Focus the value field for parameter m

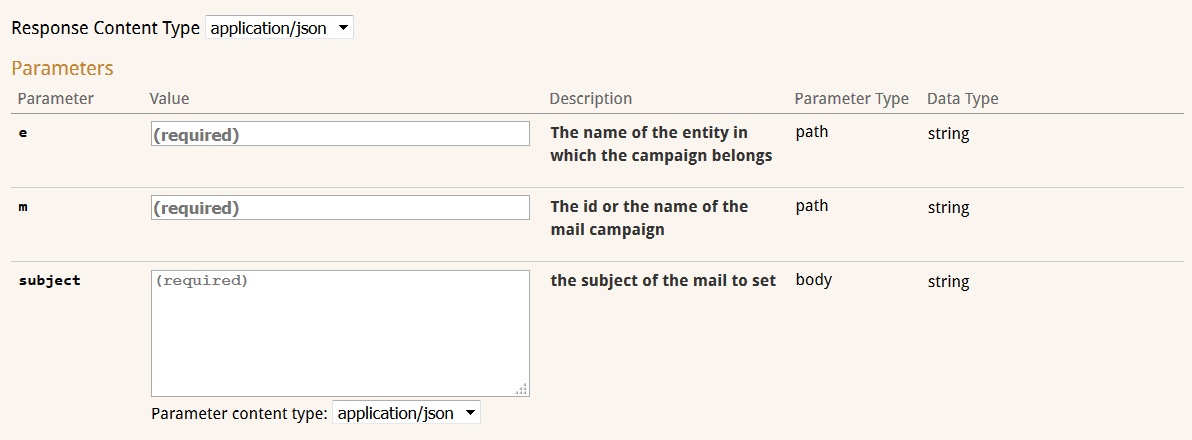pos(340,208)
